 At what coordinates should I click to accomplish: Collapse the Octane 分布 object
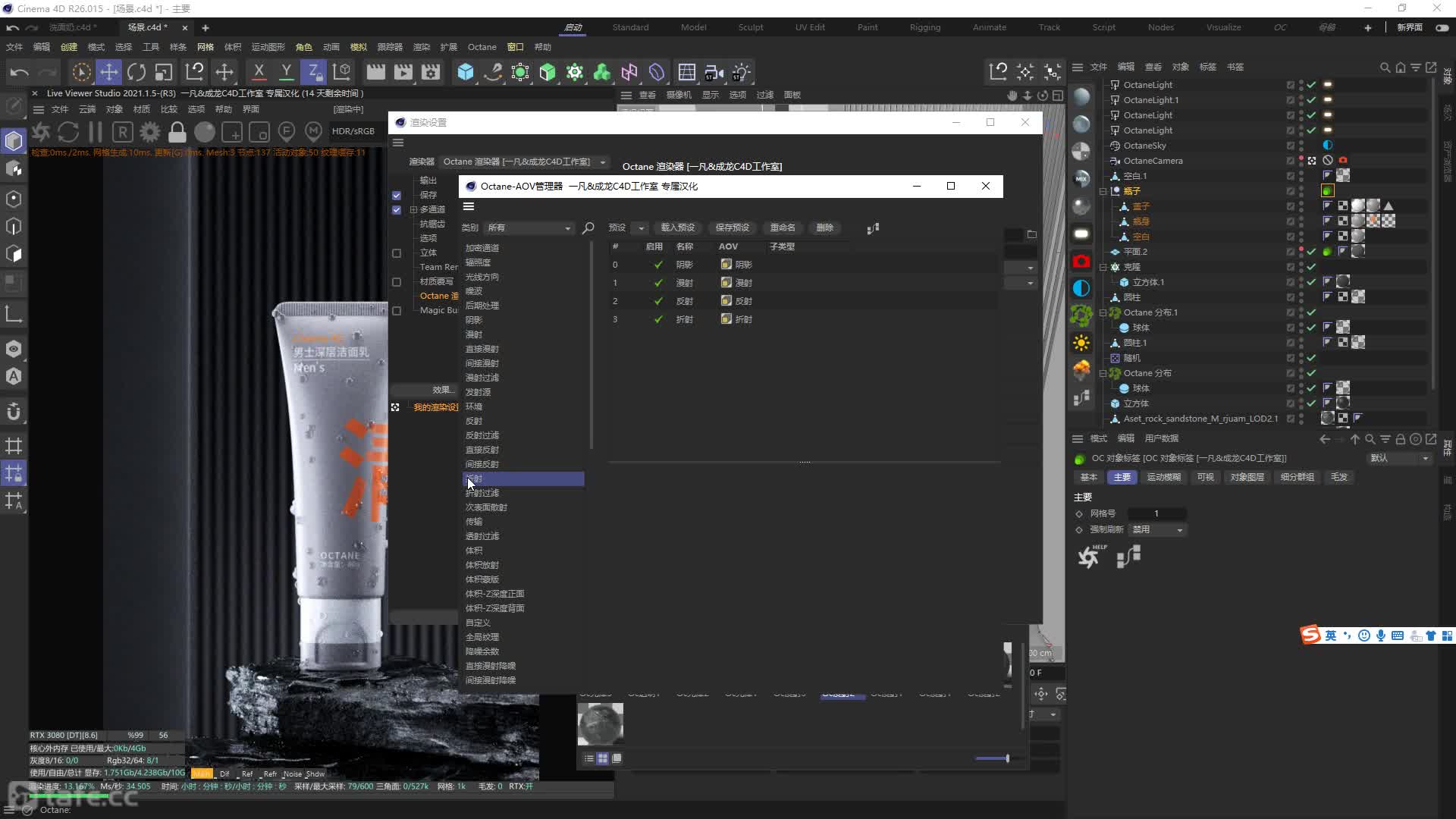[1103, 373]
